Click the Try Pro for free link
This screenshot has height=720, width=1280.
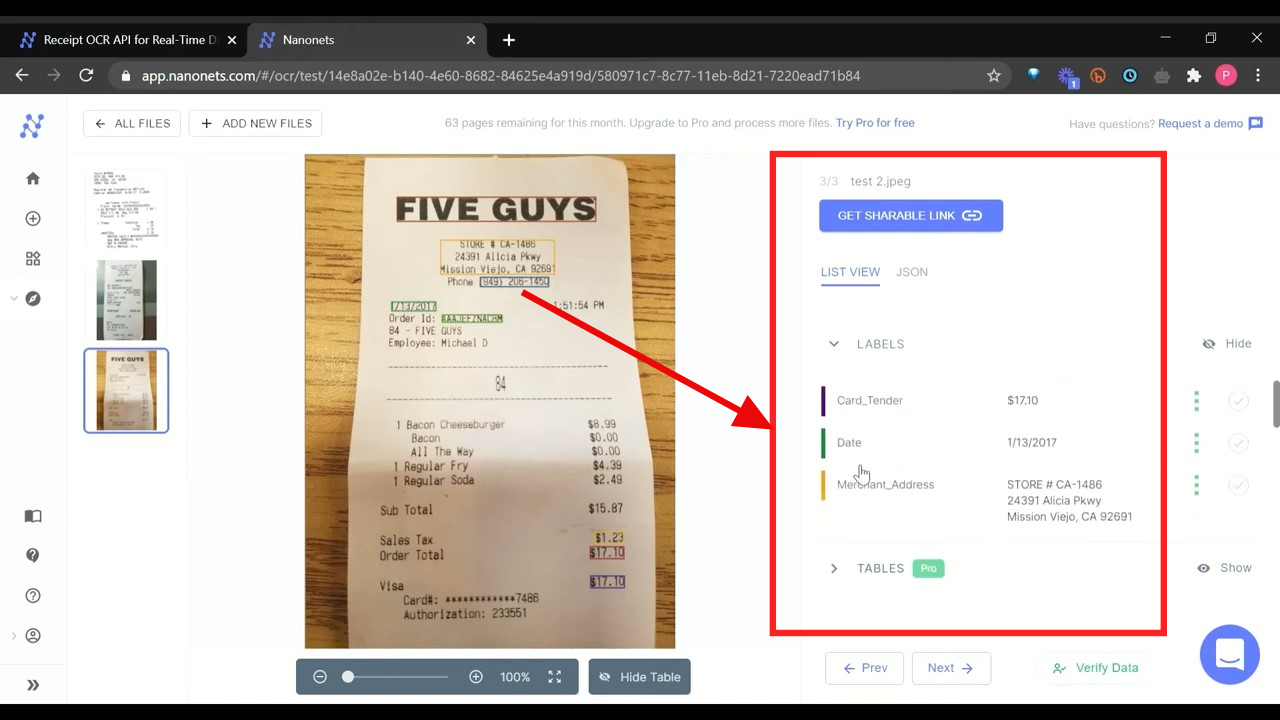click(875, 123)
